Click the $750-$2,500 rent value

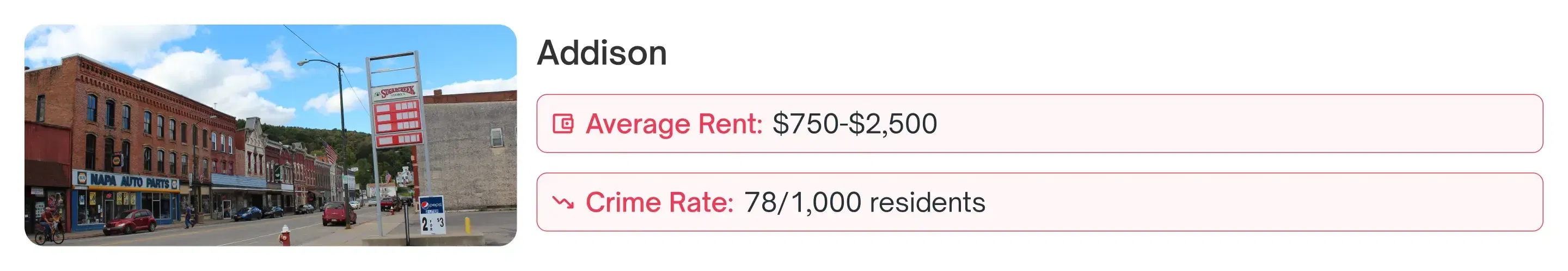pos(855,124)
